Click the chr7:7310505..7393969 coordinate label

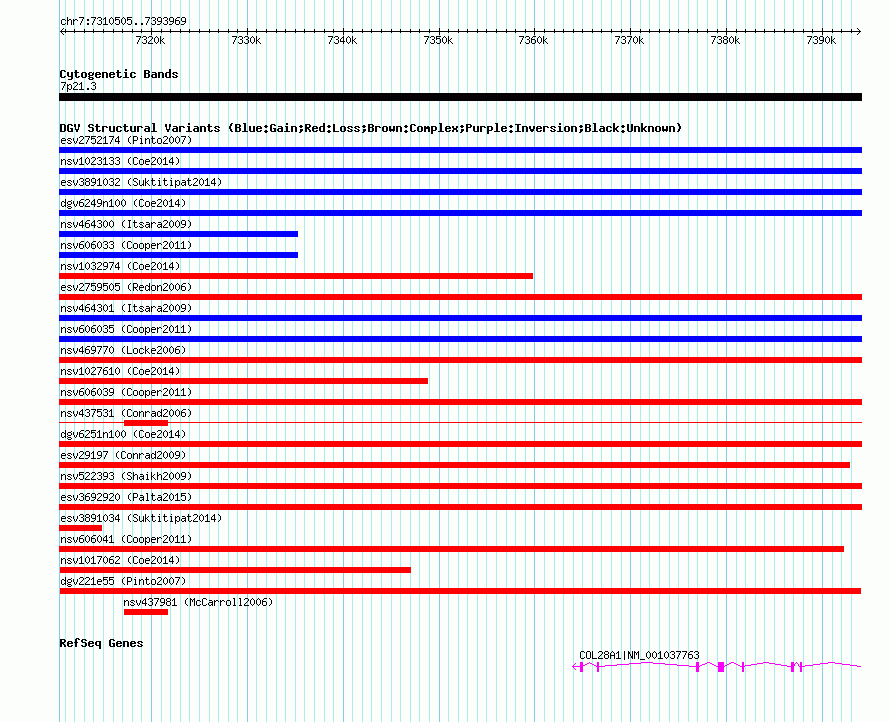[123, 21]
